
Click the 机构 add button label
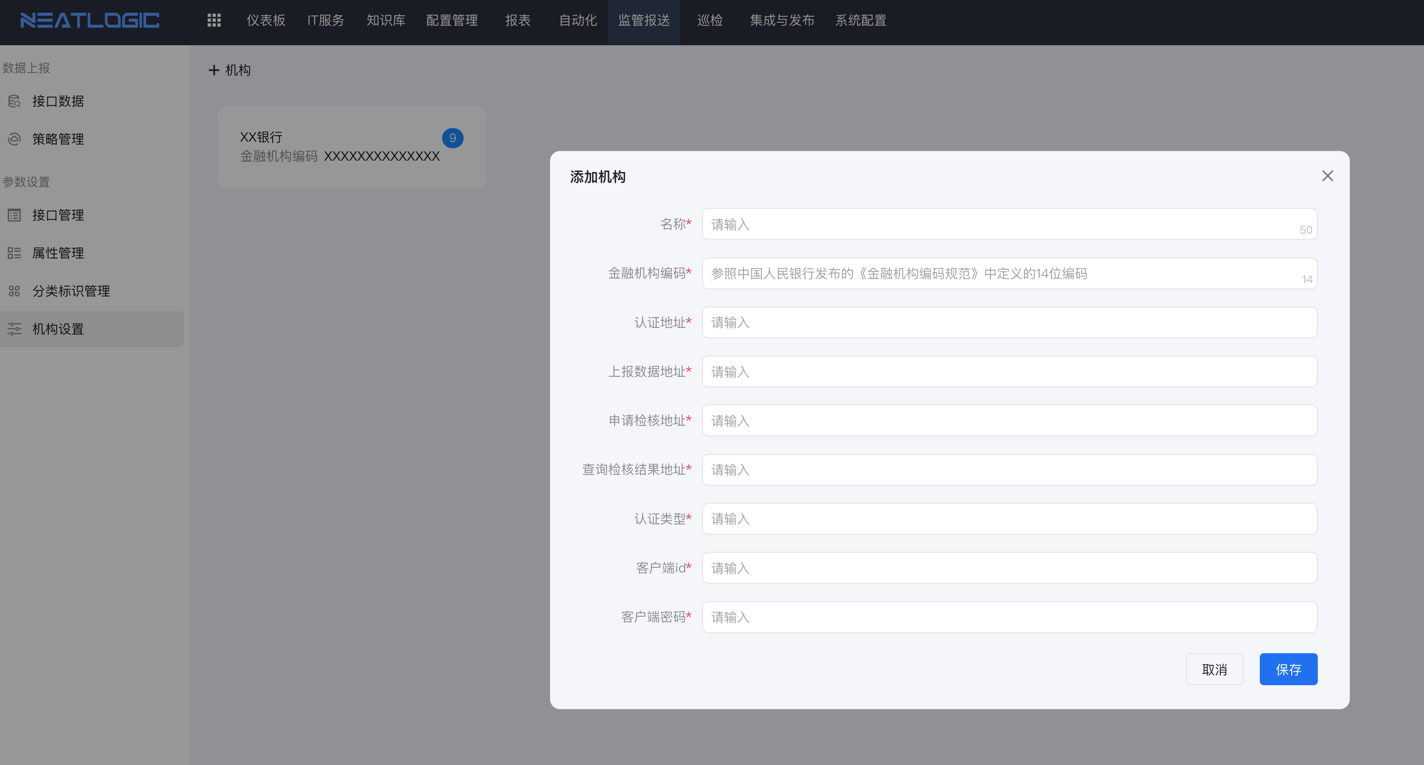click(238, 70)
